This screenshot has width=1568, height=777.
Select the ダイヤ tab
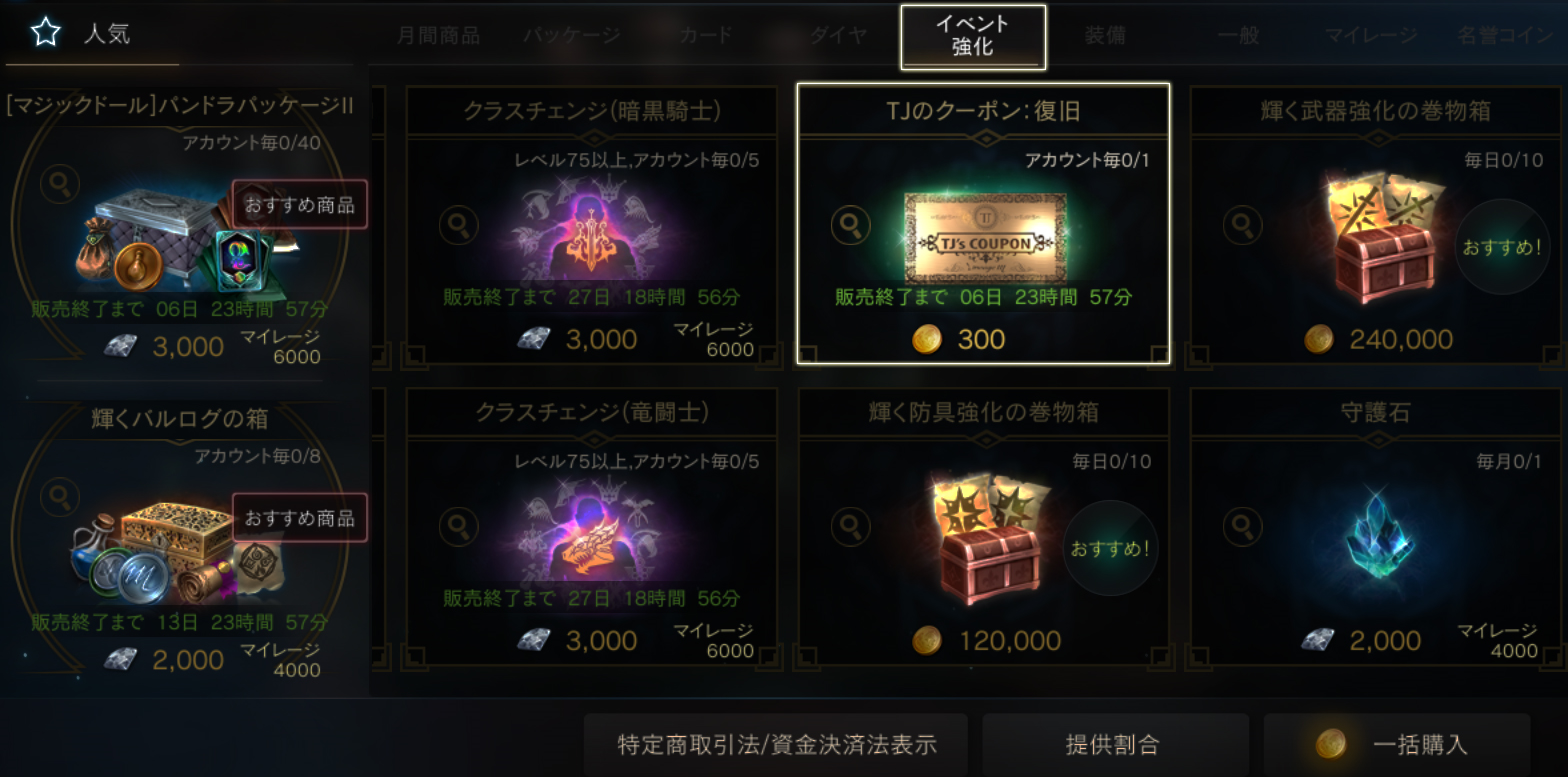tap(838, 36)
